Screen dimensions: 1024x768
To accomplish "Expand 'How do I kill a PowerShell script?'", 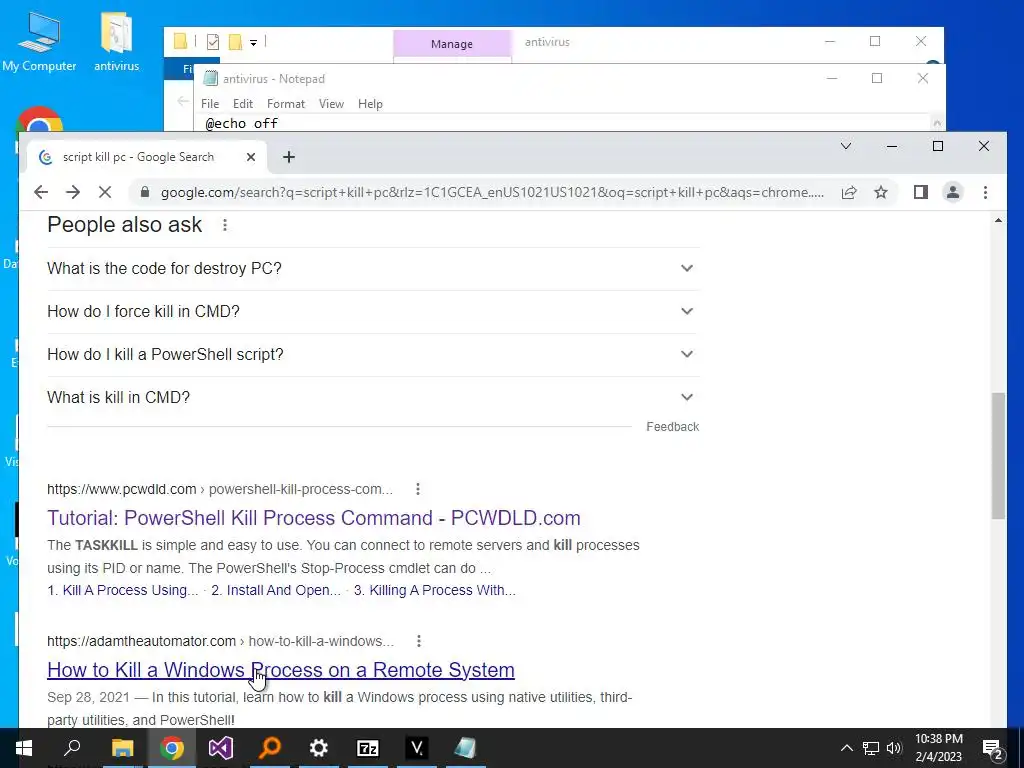I will [x=373, y=355].
